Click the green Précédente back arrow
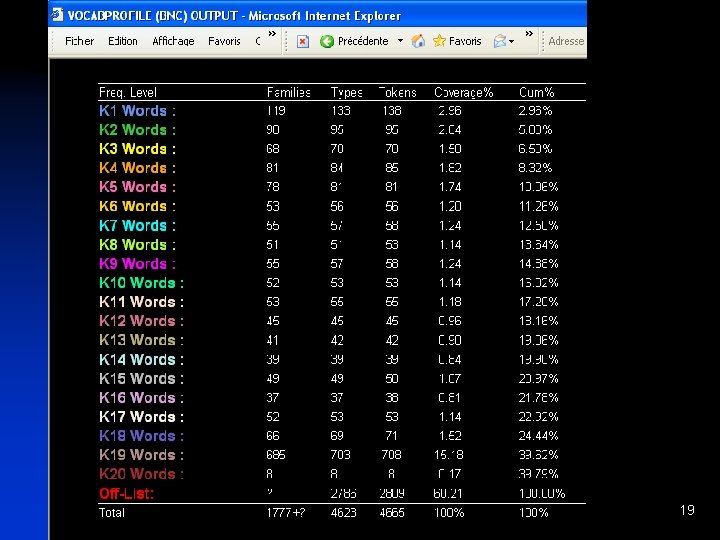 [327, 42]
